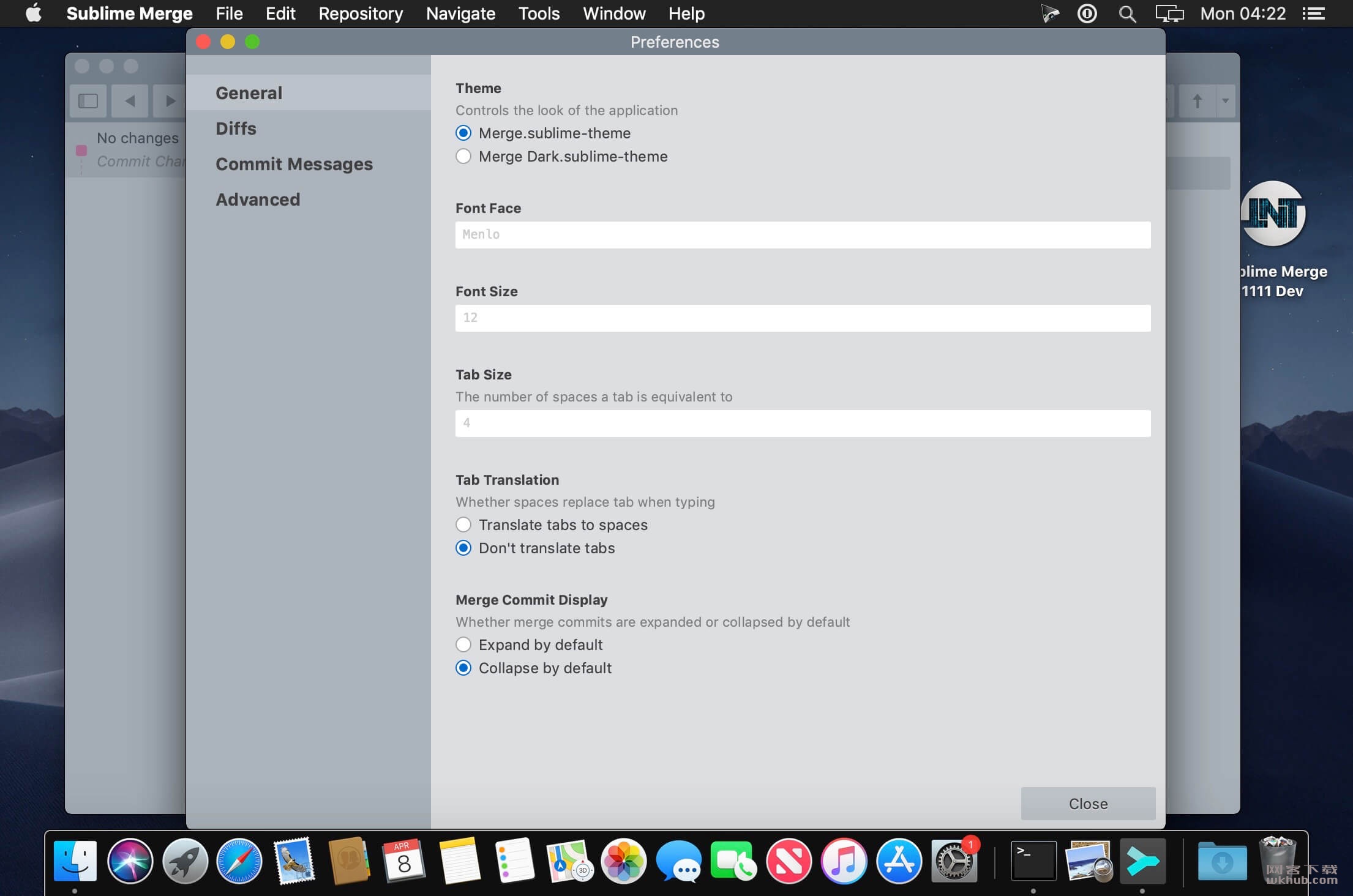Open the Tools menu
1353x896 pixels.
539,13
